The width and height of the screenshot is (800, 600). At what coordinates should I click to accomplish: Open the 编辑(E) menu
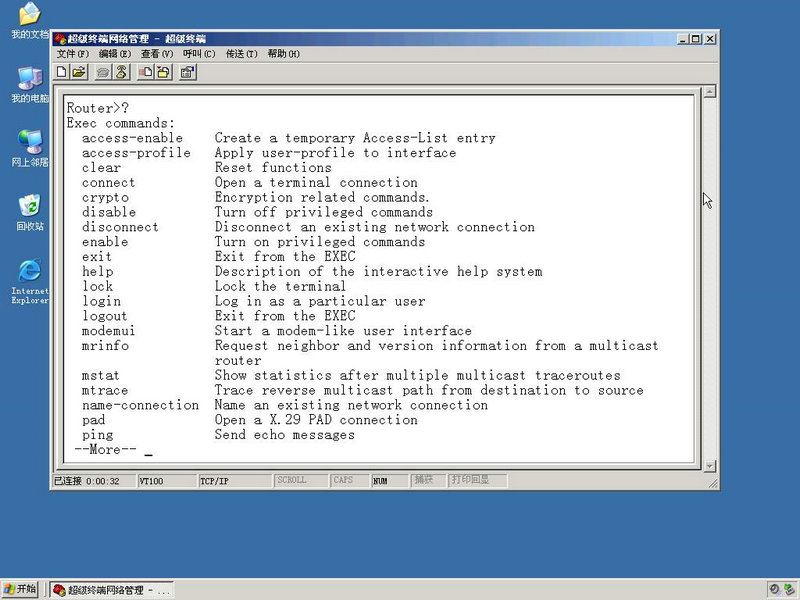point(115,54)
